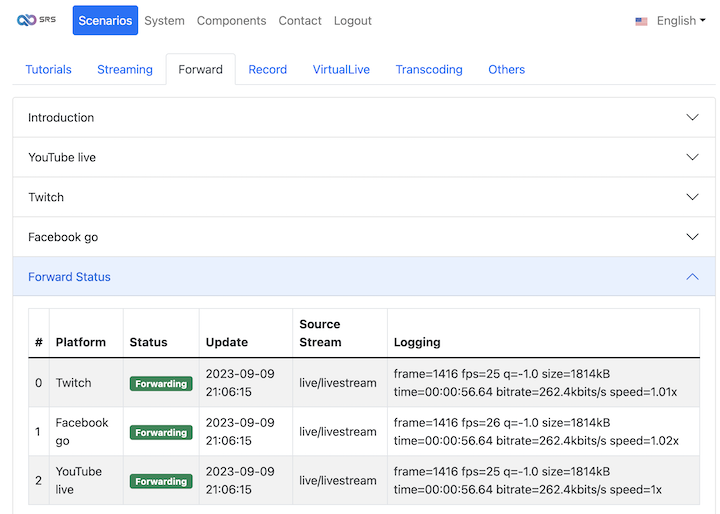The height and width of the screenshot is (514, 720).
Task: Click the Twitch row Forwarding badge
Action: 161,384
